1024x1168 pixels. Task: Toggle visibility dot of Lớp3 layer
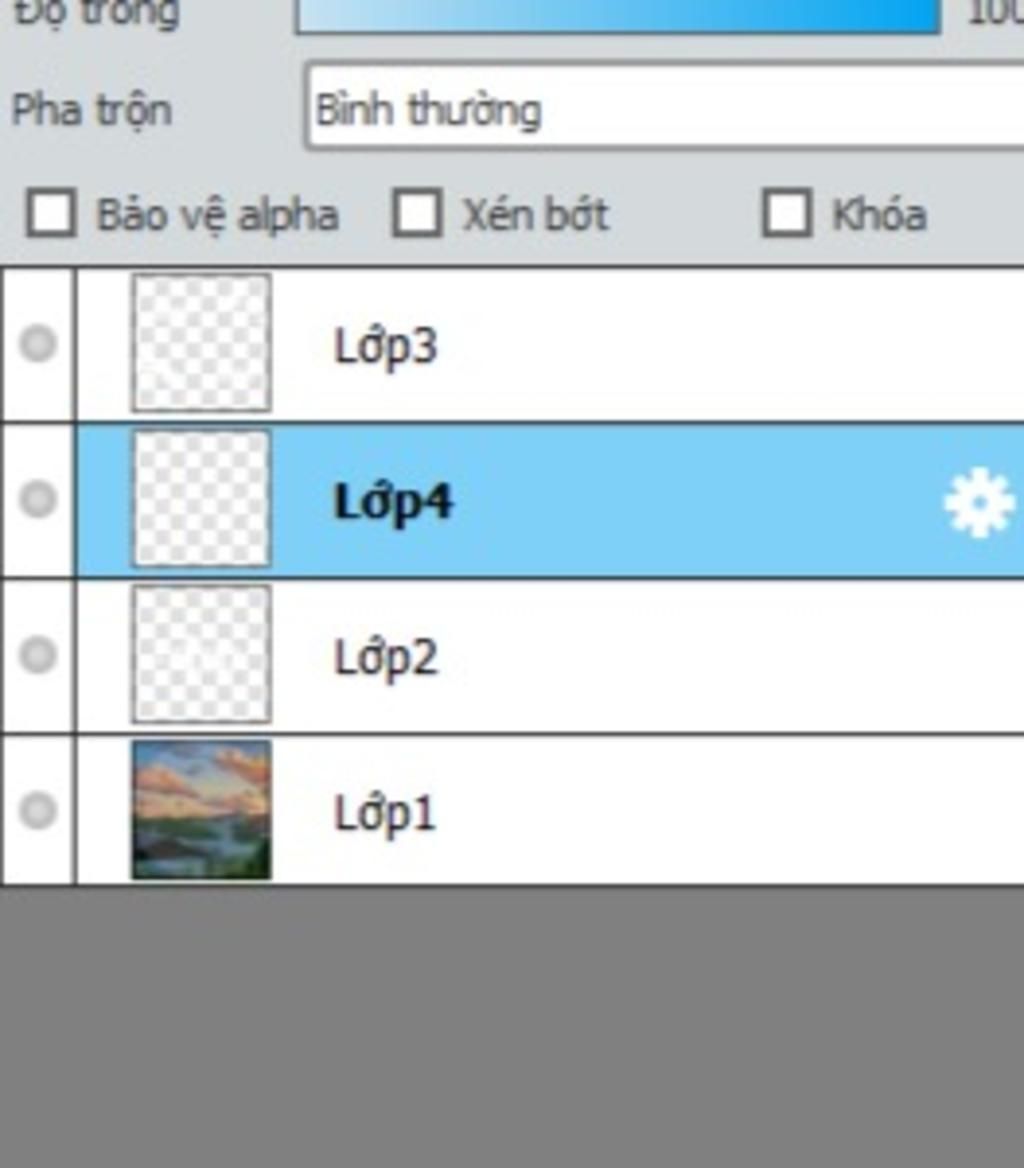point(38,343)
